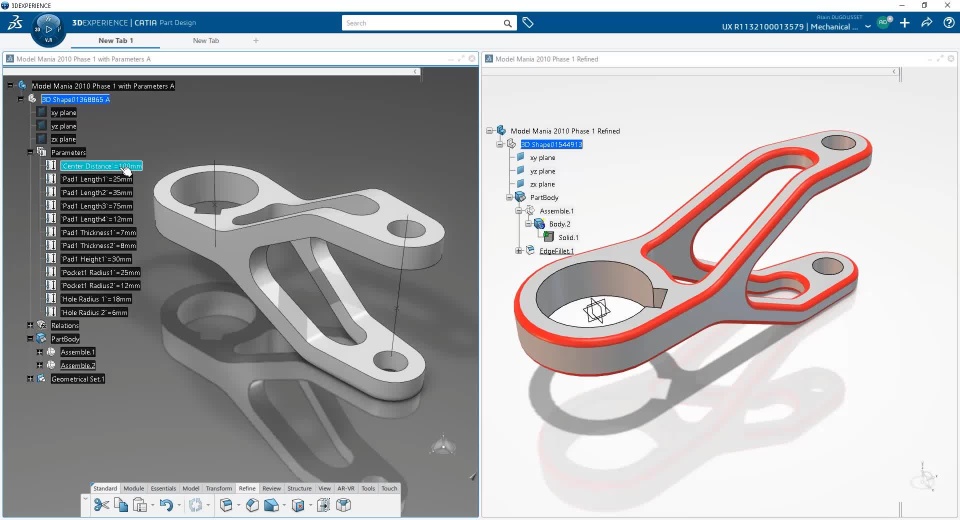Collapse the Body.2 node in right tree
The image size is (960, 520).
coord(528,224)
